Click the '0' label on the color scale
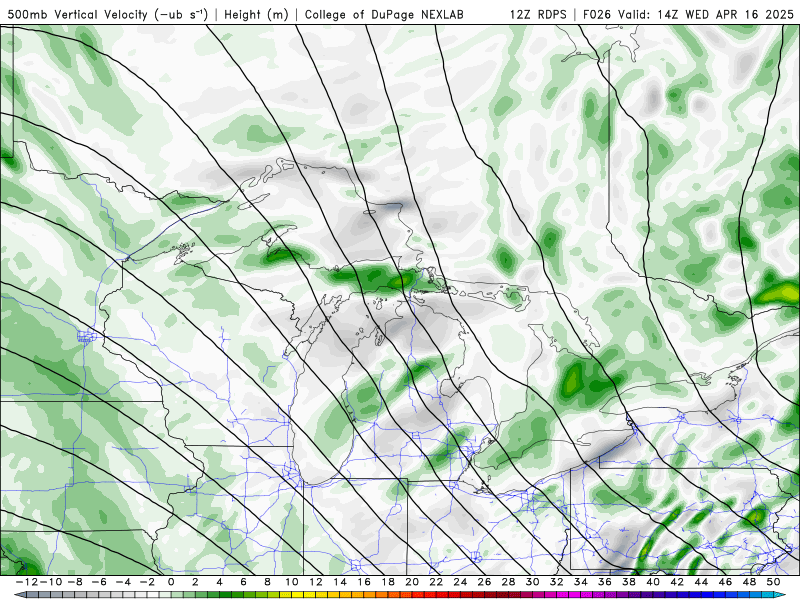The image size is (800, 600). [x=171, y=582]
